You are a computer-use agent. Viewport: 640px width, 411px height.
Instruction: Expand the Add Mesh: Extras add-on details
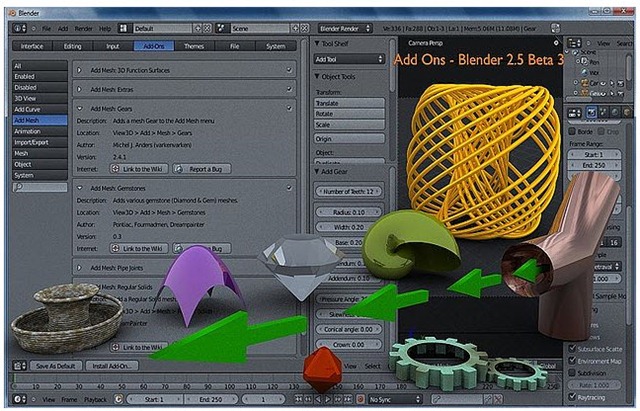click(x=80, y=89)
